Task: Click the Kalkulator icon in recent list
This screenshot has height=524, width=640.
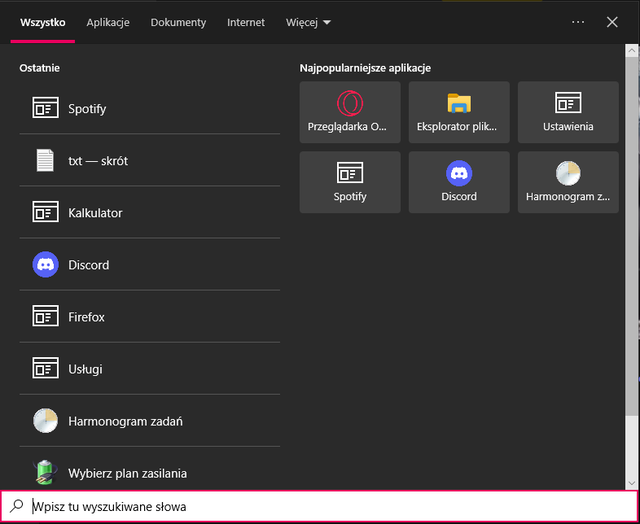Action: 45,212
